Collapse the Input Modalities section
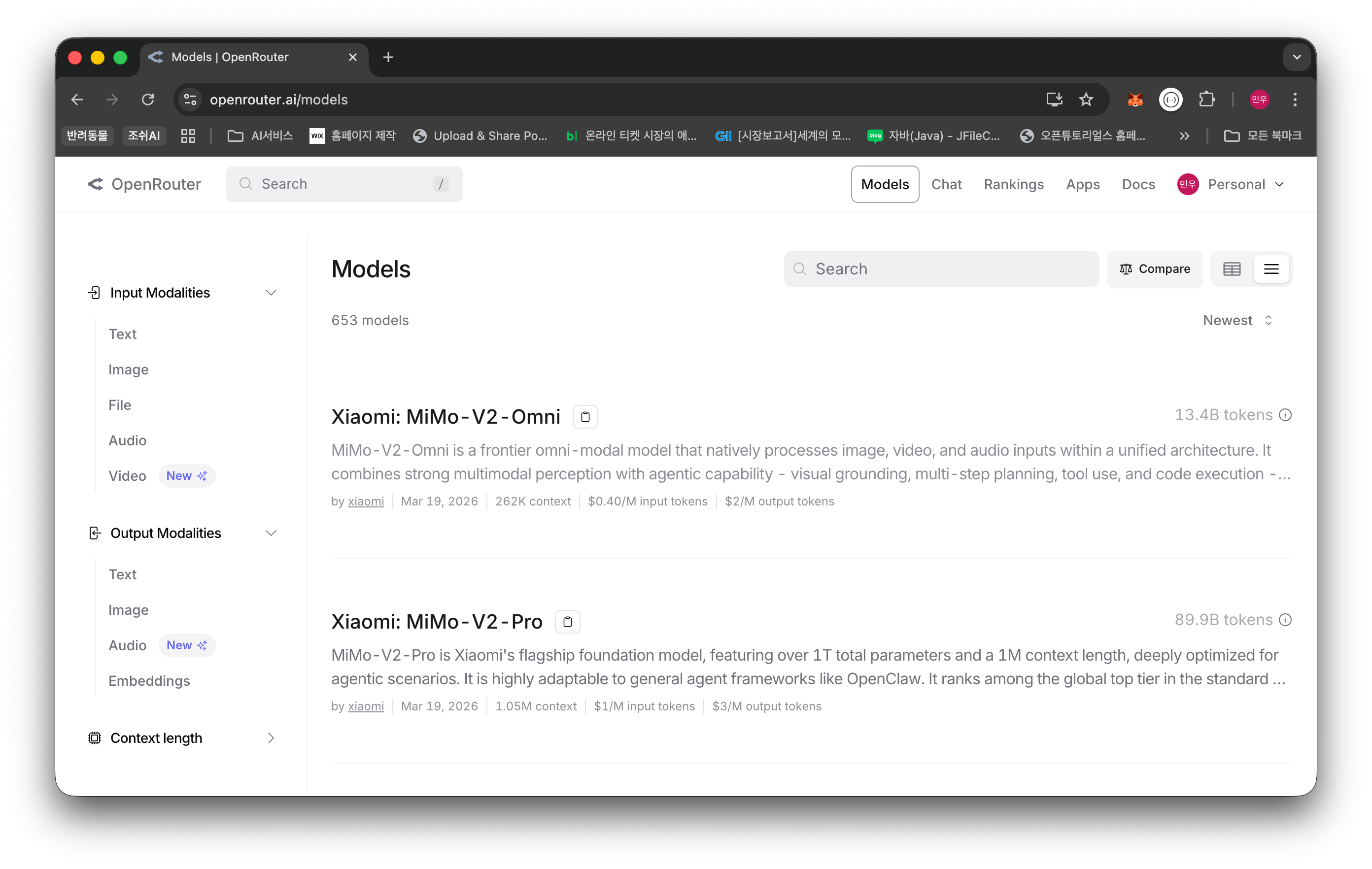This screenshot has height=869, width=1372. pyautogui.click(x=271, y=293)
